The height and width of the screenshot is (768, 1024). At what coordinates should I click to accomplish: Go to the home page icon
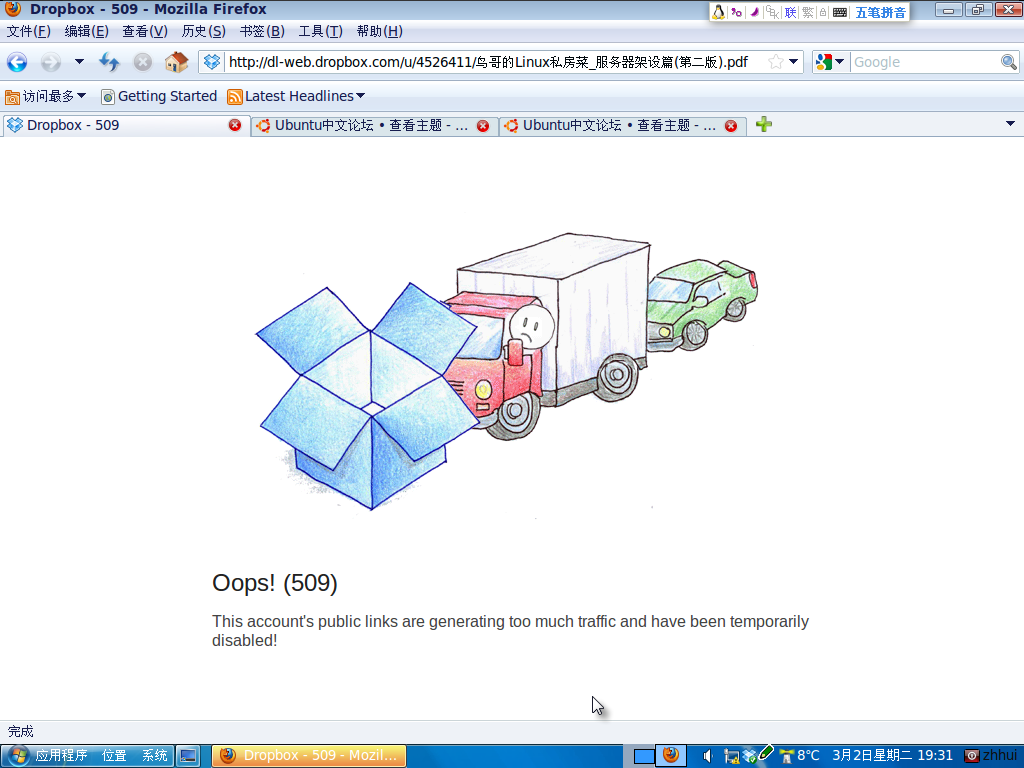click(x=176, y=62)
